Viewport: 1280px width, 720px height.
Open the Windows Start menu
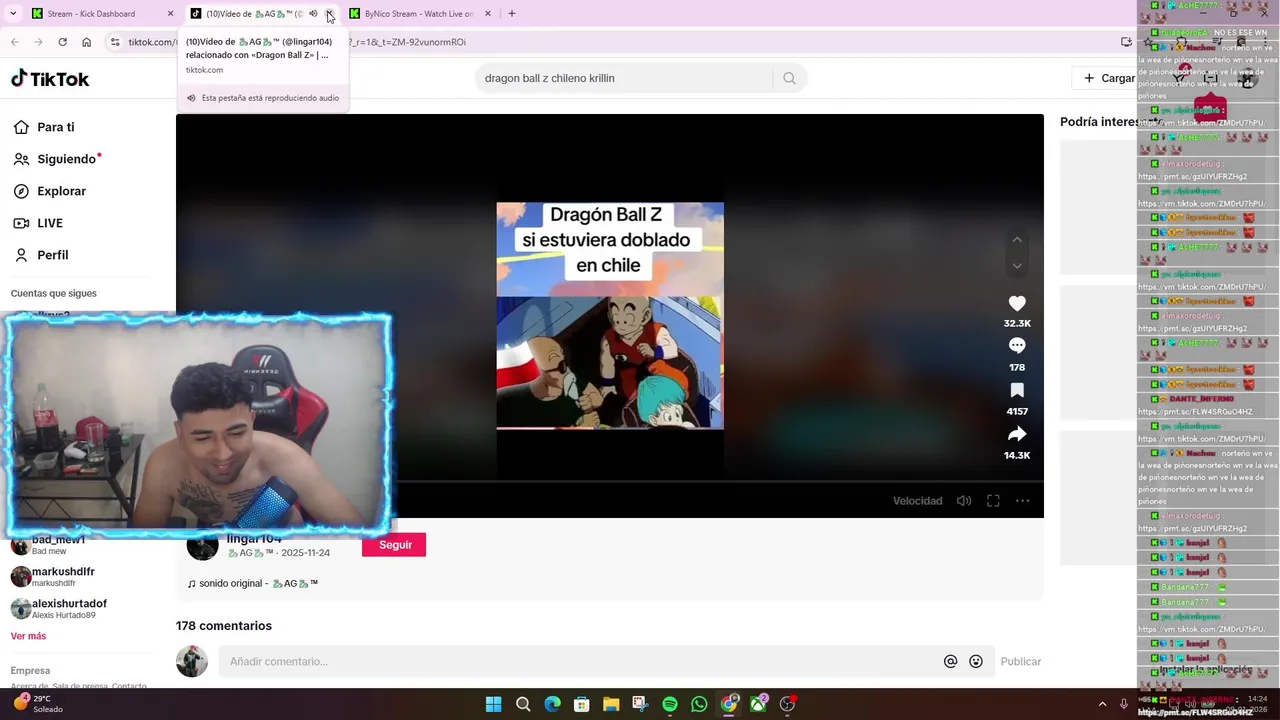(494, 704)
